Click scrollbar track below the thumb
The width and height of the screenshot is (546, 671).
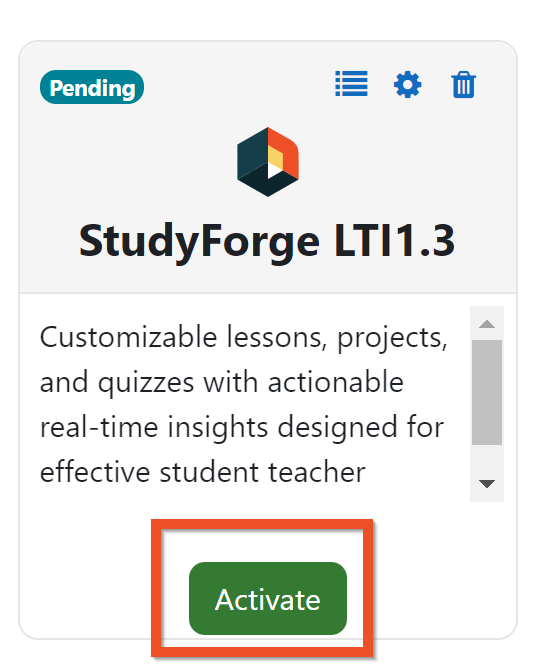click(487, 460)
